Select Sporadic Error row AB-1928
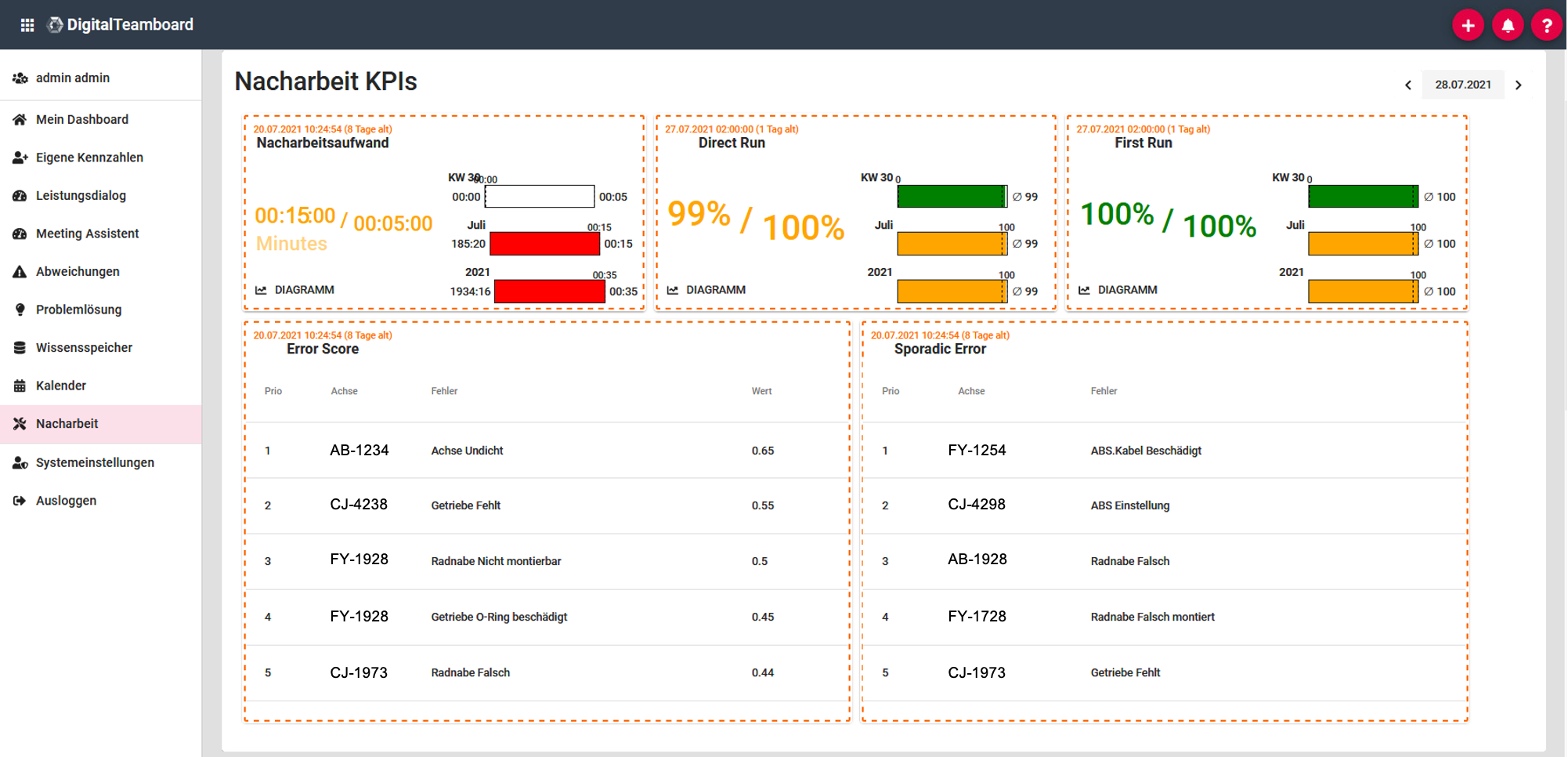1568x757 pixels. pyautogui.click(x=1165, y=562)
